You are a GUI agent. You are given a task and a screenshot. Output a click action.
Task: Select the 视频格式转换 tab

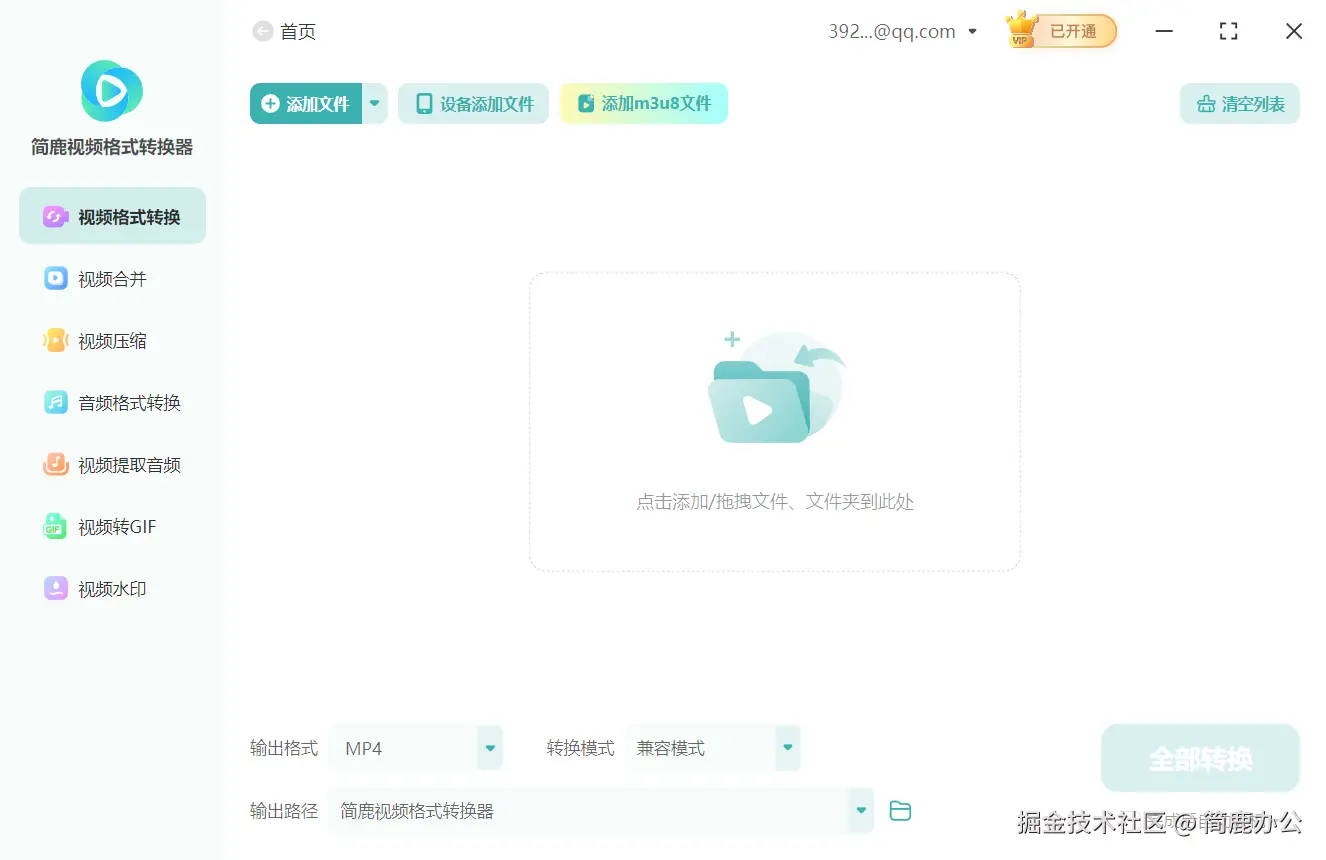tap(112, 215)
